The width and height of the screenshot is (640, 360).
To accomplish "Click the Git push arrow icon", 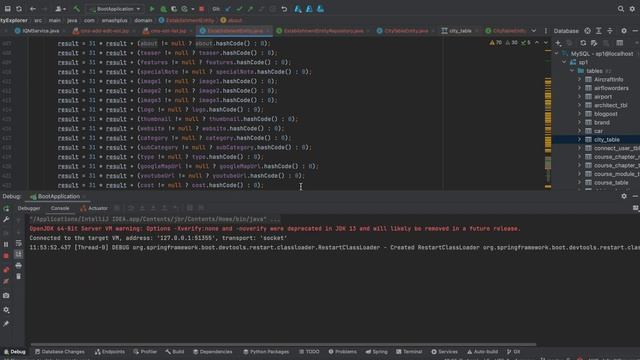I will [250, 9].
